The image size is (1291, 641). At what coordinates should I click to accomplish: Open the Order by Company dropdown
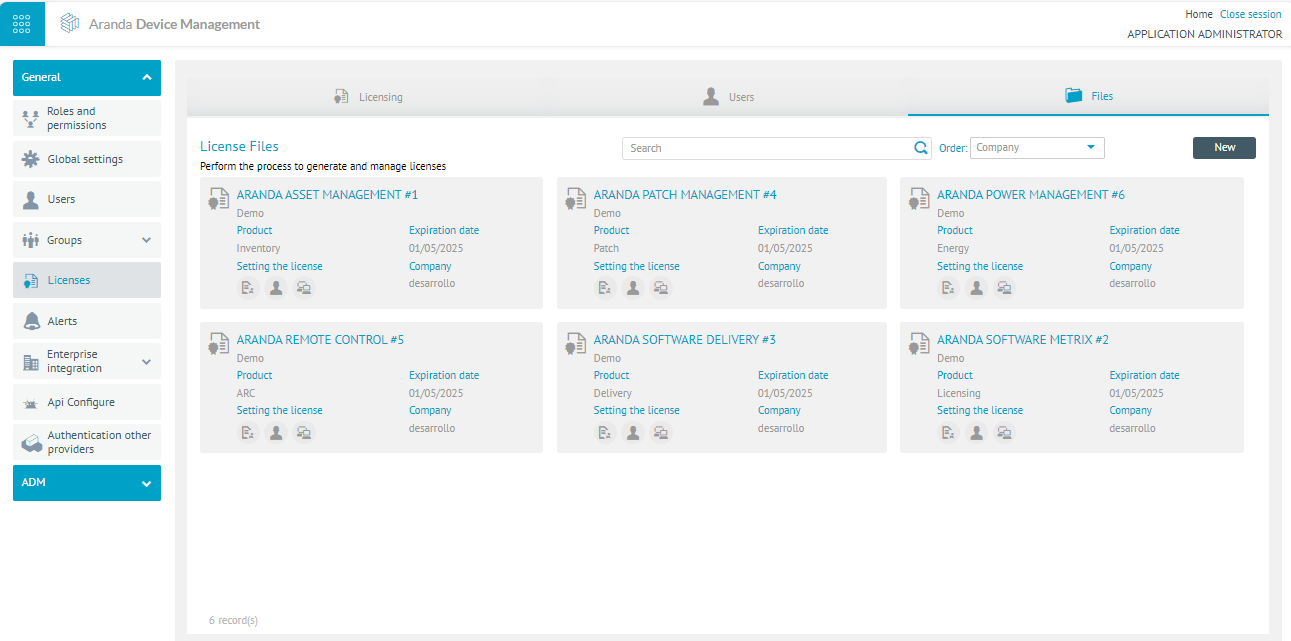pyautogui.click(x=1037, y=148)
